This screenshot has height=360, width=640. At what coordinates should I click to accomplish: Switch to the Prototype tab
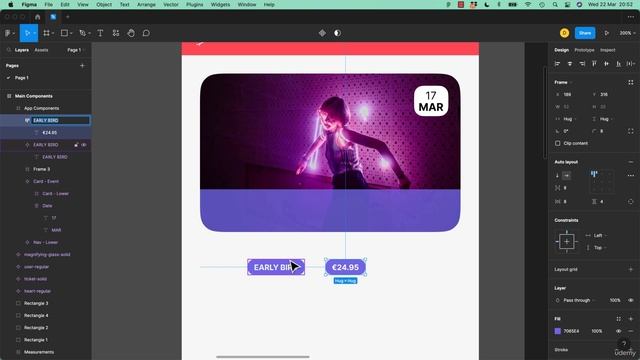point(584,50)
